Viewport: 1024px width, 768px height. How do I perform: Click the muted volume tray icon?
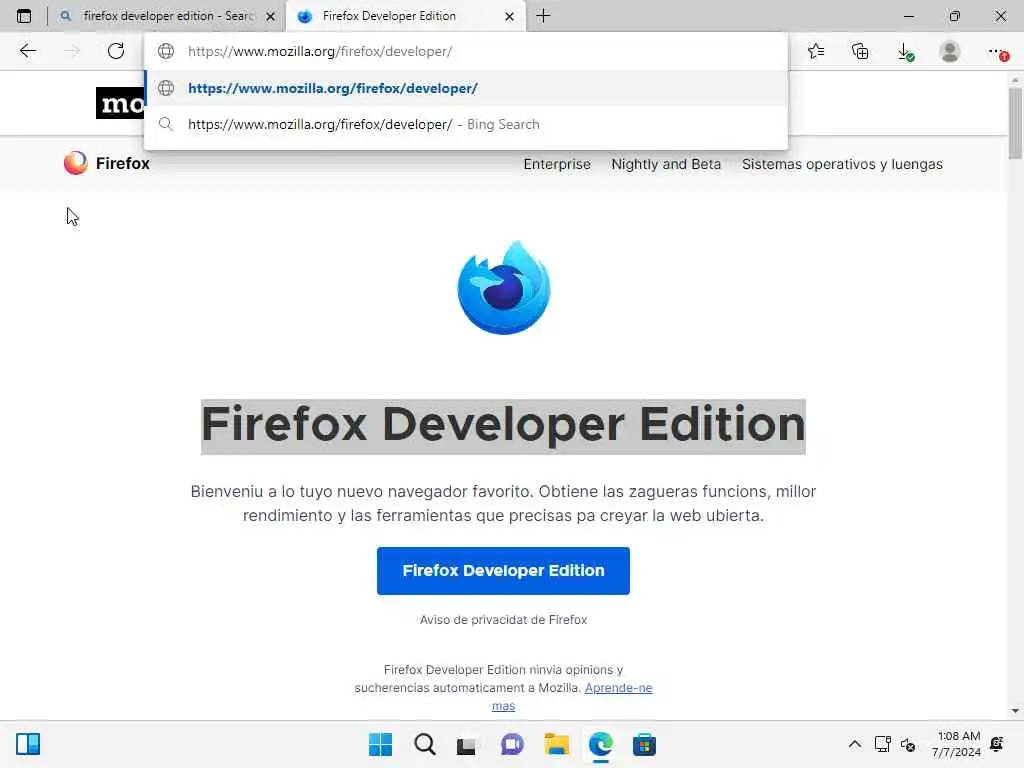click(908, 744)
